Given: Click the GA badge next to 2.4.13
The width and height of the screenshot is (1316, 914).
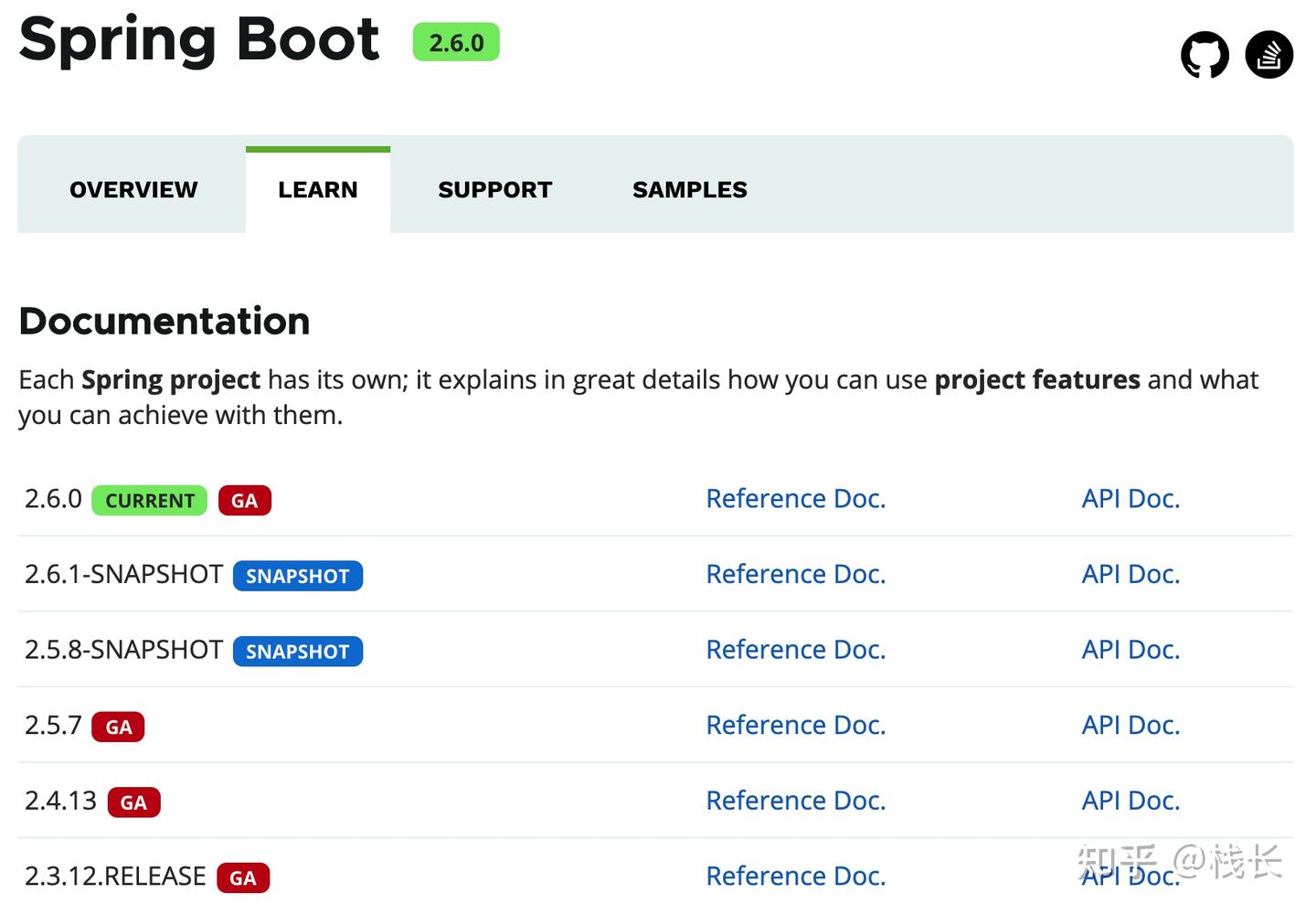Looking at the screenshot, I should click(x=133, y=802).
